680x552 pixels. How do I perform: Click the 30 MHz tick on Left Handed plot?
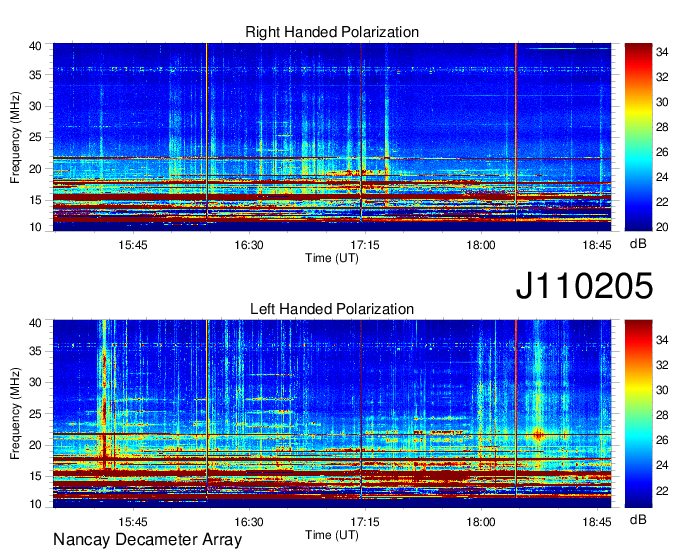[x=36, y=382]
